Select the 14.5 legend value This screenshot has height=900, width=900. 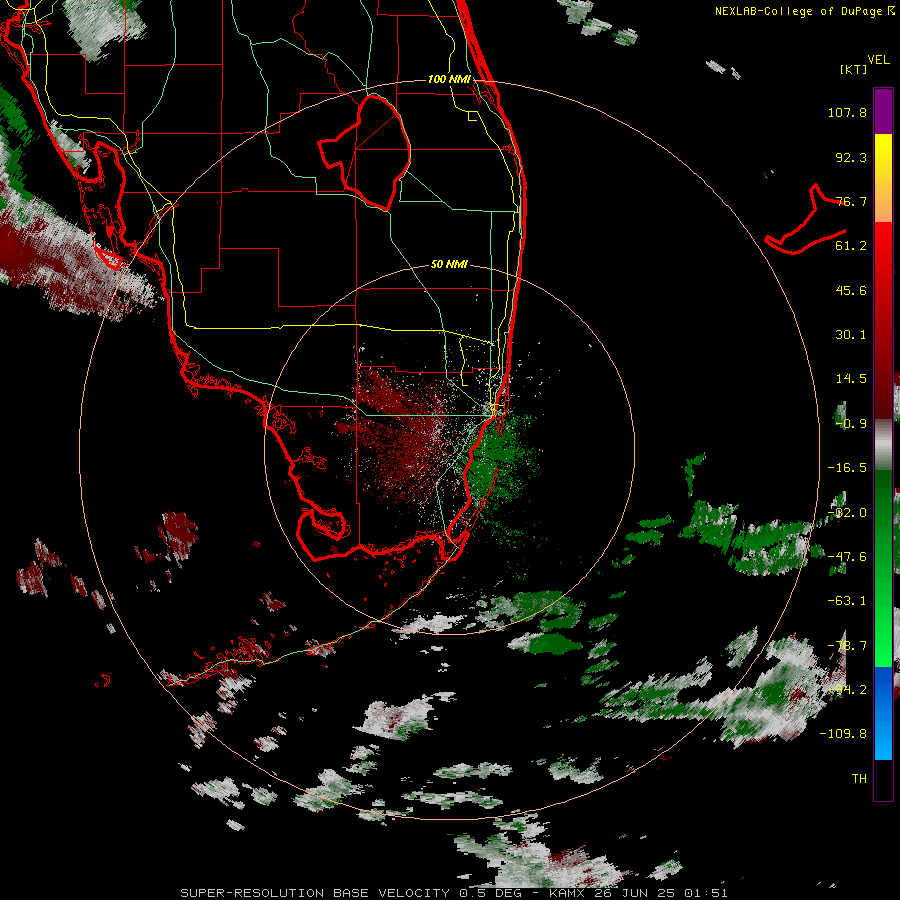851,379
